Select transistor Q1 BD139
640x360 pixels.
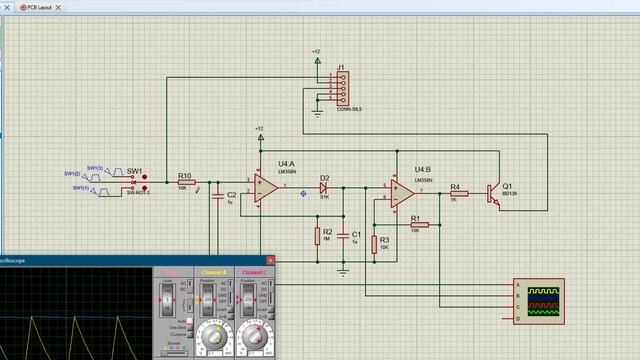click(x=494, y=194)
